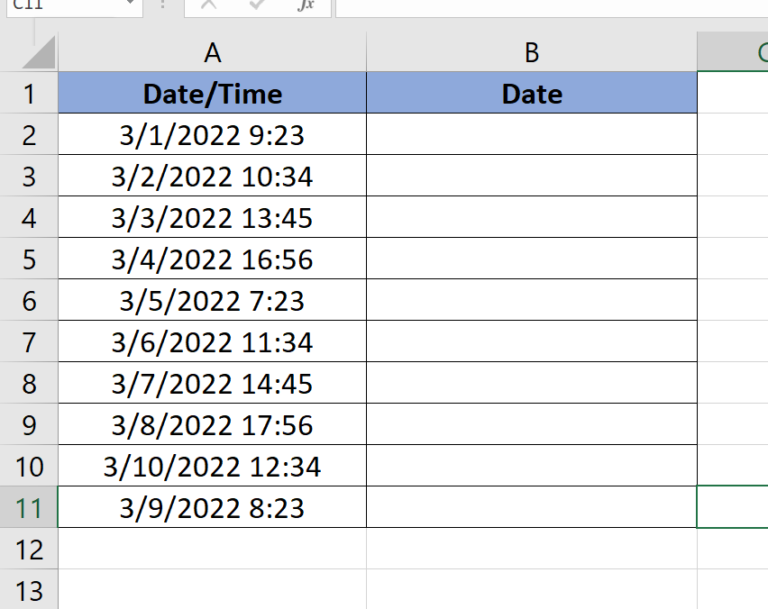Select column B header
Image resolution: width=768 pixels, height=609 pixels.
click(x=531, y=52)
